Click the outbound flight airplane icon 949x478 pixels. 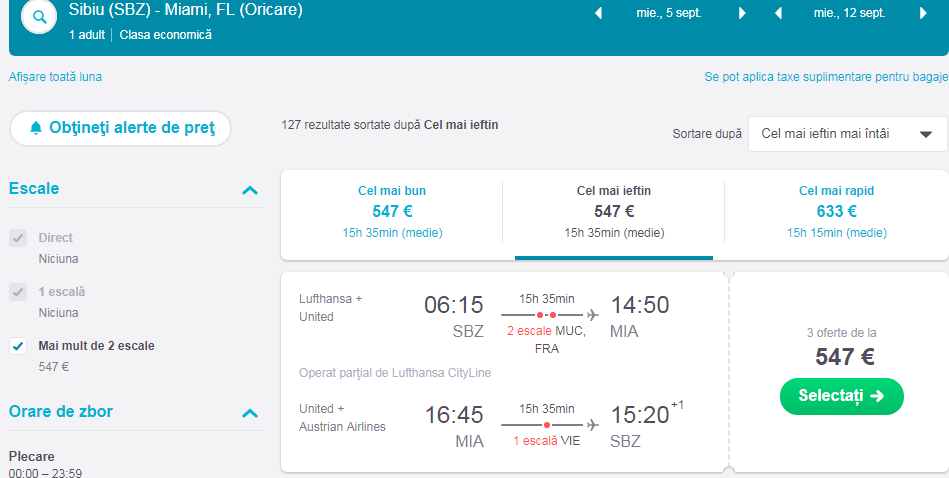point(593,315)
